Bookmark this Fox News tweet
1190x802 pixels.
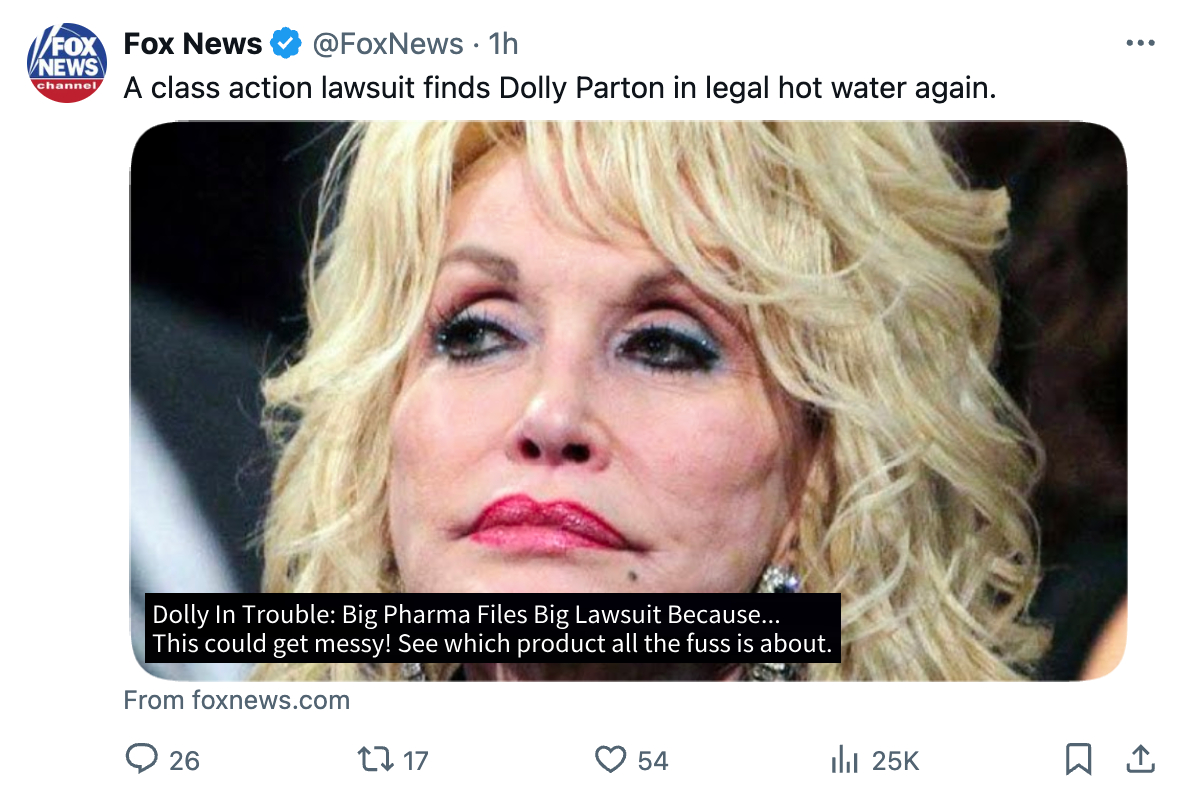coord(1078,760)
